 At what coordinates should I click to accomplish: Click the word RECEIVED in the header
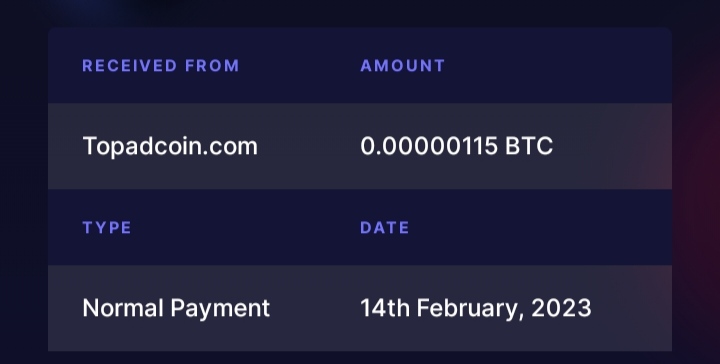click(129, 66)
